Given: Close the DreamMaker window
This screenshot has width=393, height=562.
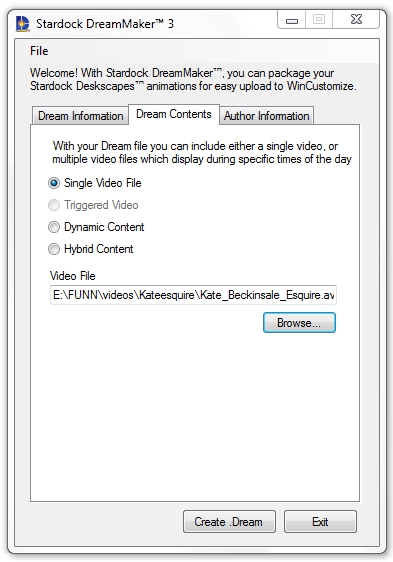Looking at the screenshot, I should tap(356, 19).
